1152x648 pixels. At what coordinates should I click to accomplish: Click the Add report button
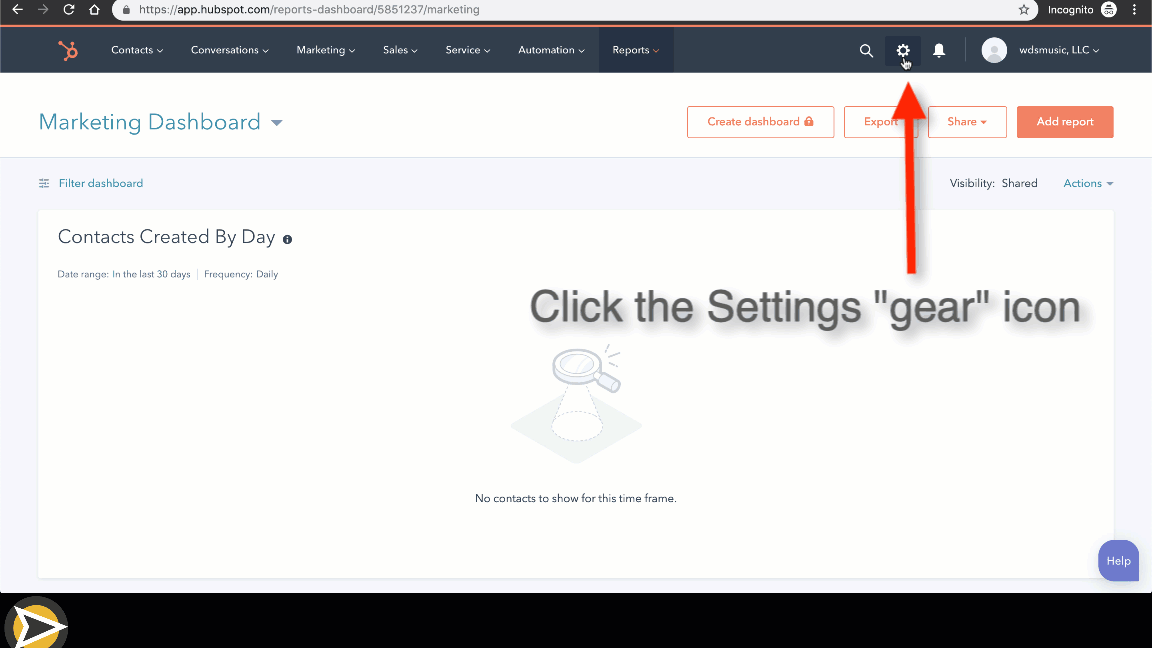(x=1065, y=122)
